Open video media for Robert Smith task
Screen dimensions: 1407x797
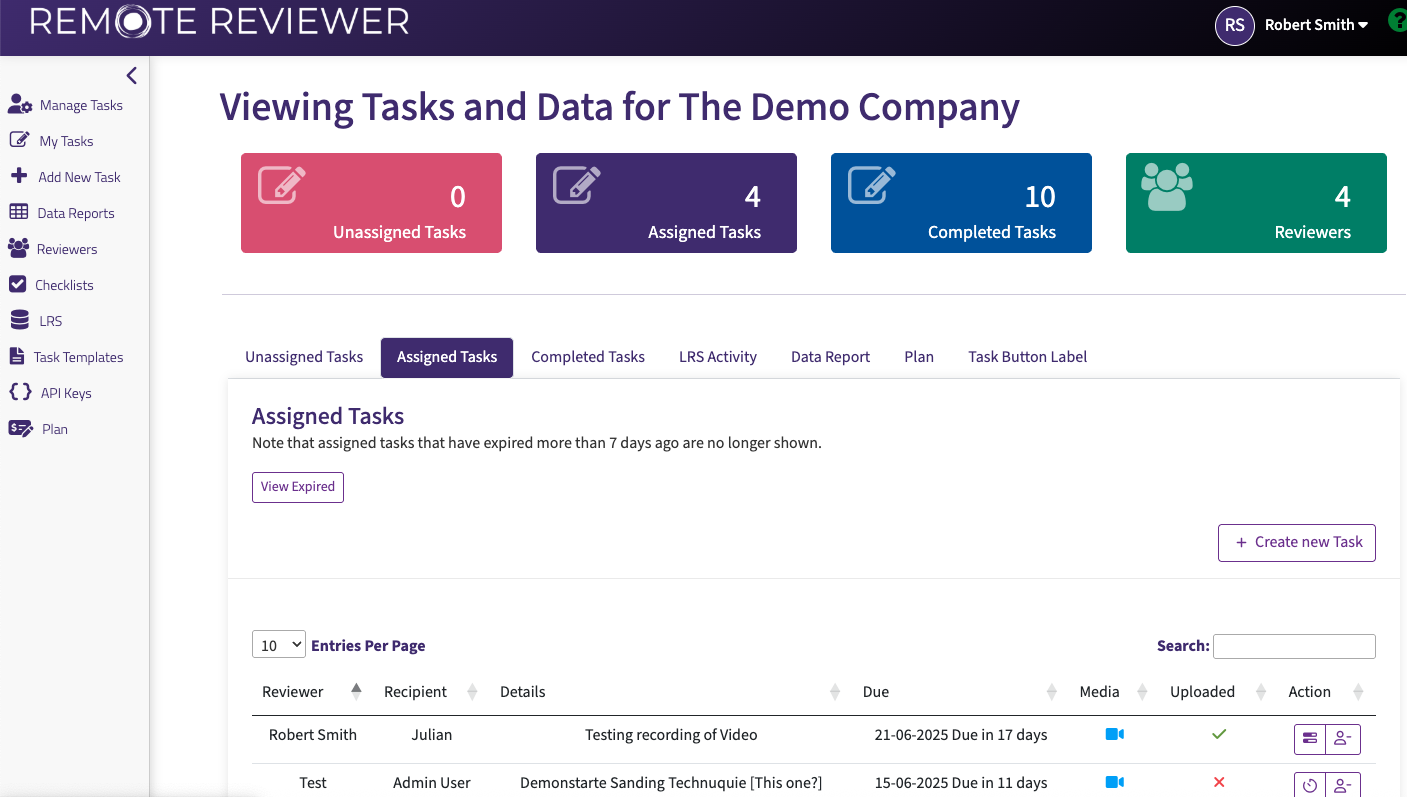pos(1114,735)
